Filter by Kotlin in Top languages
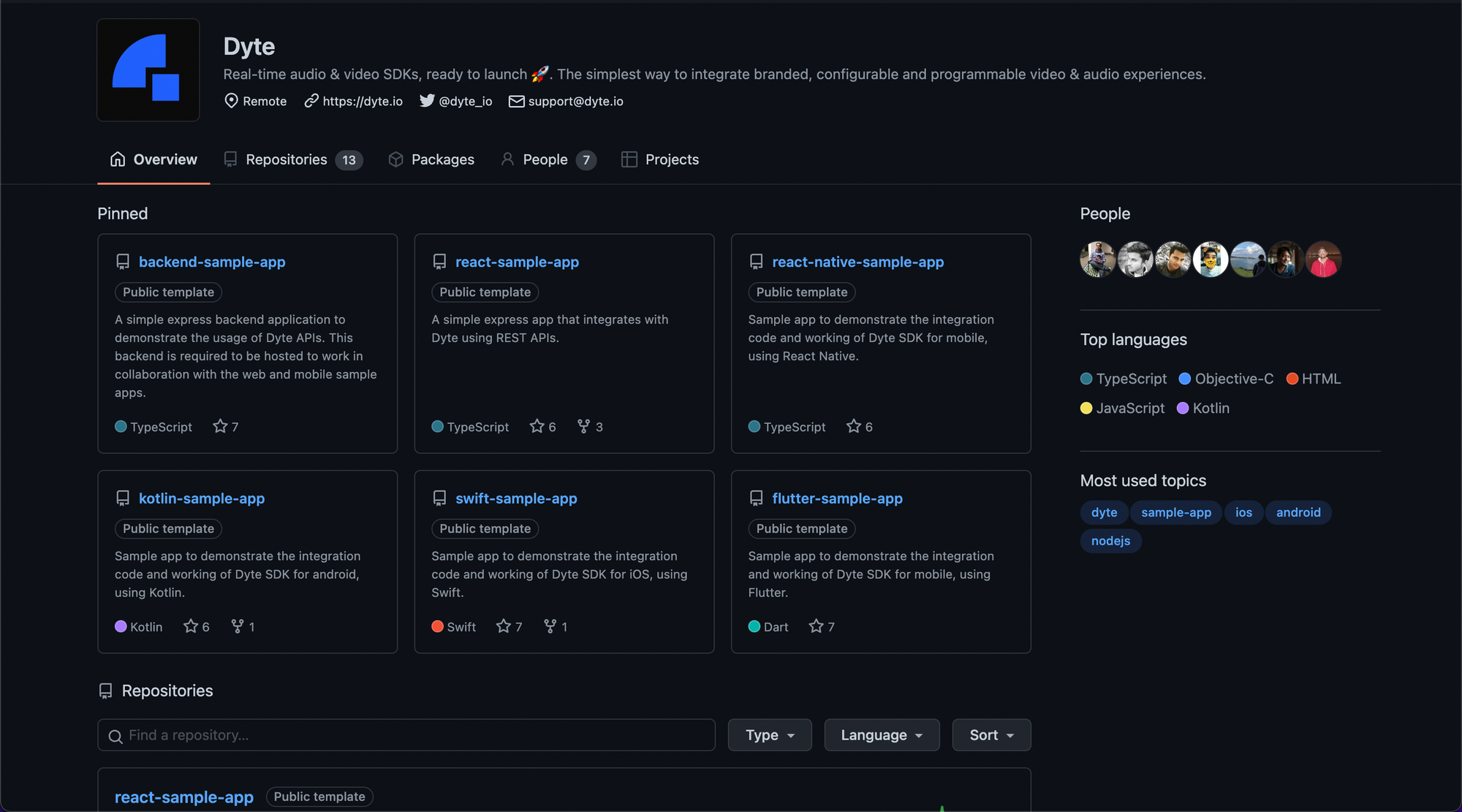This screenshot has height=812, width=1462. point(1203,408)
